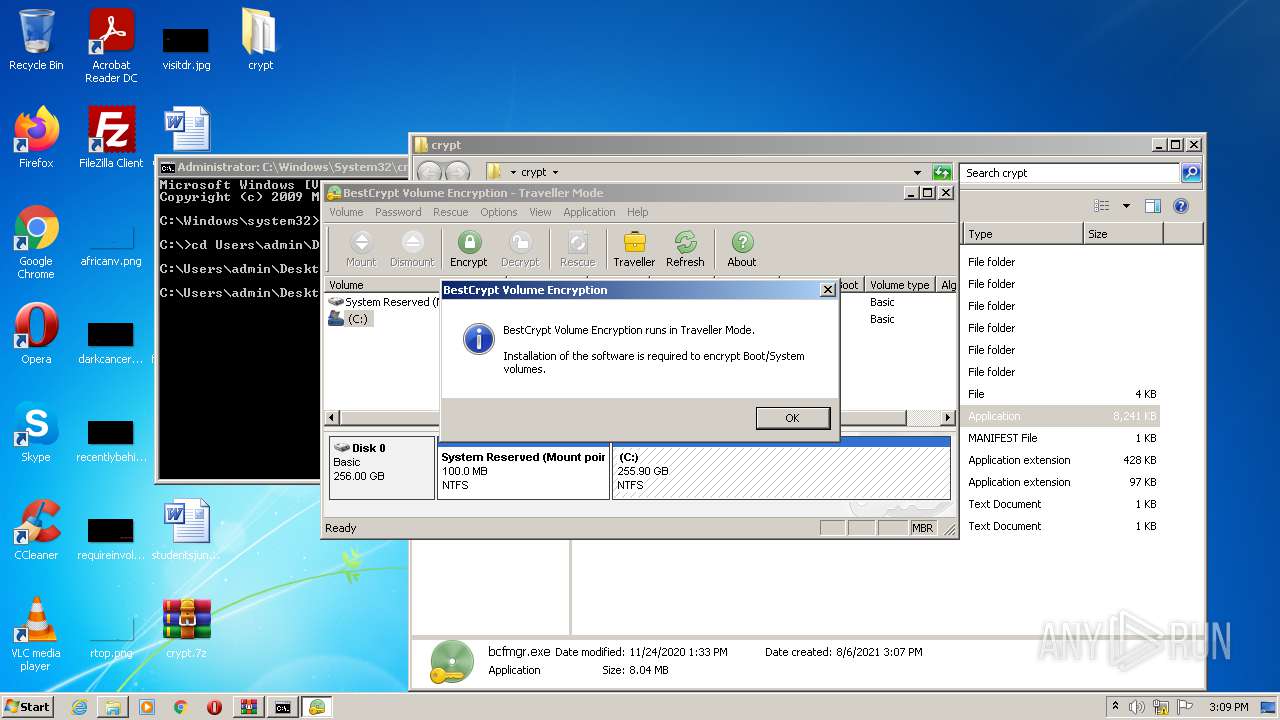The height and width of the screenshot is (720, 1280).
Task: Click the Refresh toolbar icon in BestCrypt
Action: click(x=685, y=249)
